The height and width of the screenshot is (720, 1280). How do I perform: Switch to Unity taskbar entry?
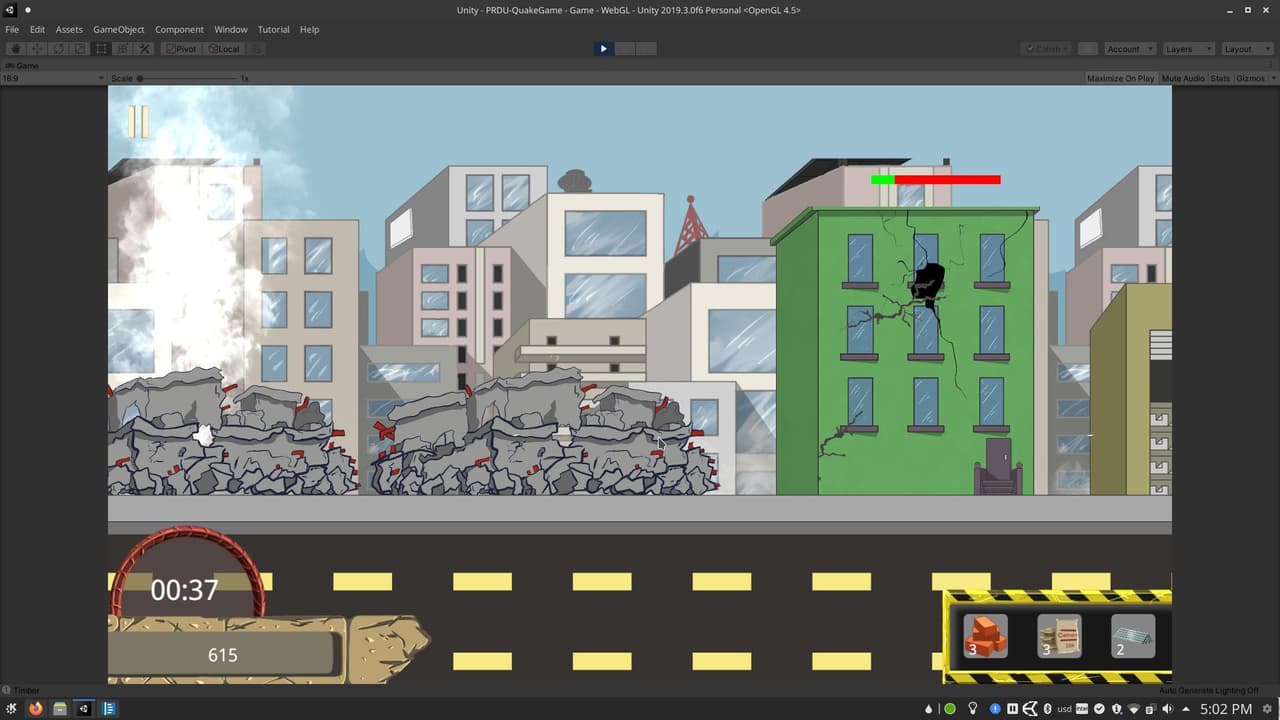click(x=84, y=709)
